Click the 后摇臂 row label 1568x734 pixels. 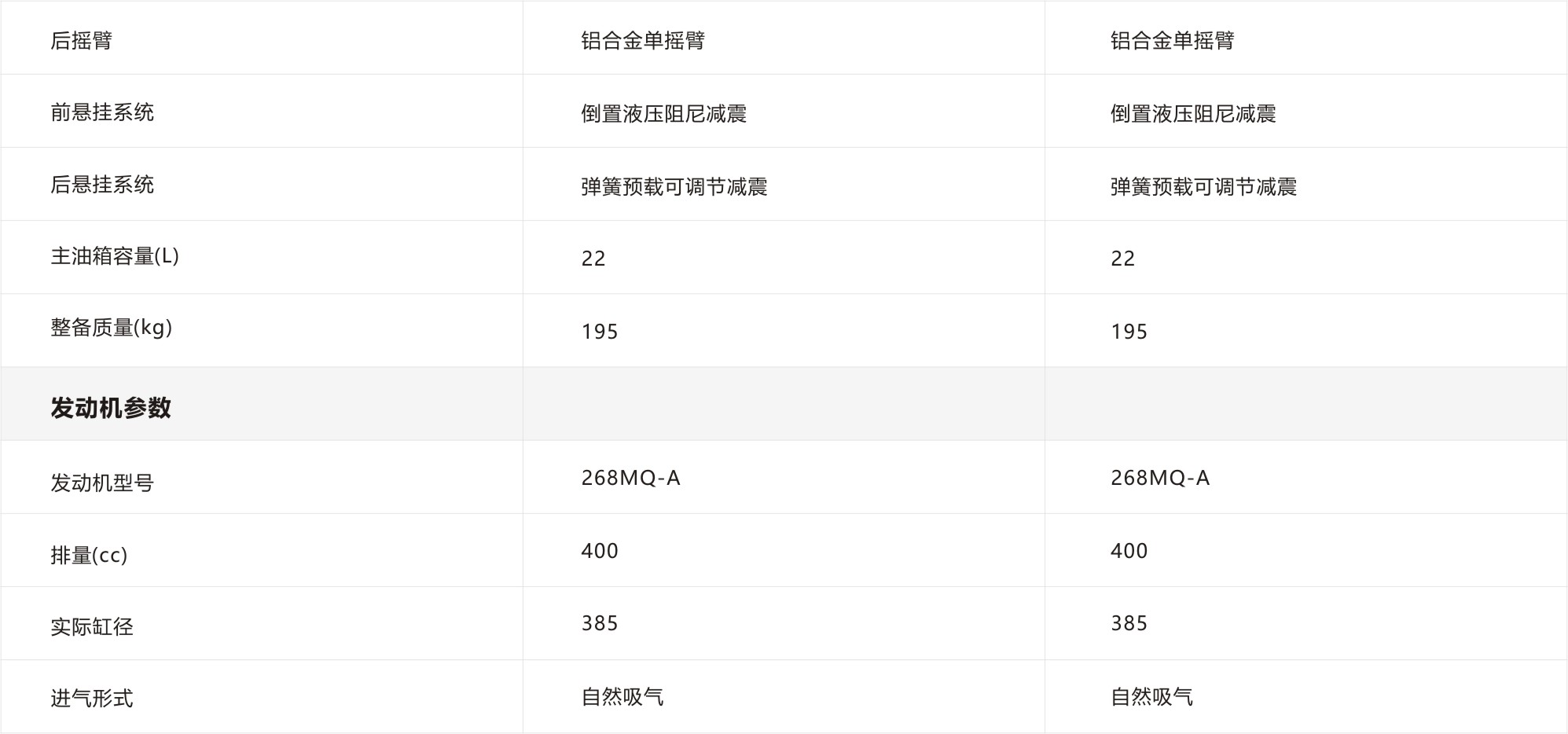pyautogui.click(x=82, y=40)
